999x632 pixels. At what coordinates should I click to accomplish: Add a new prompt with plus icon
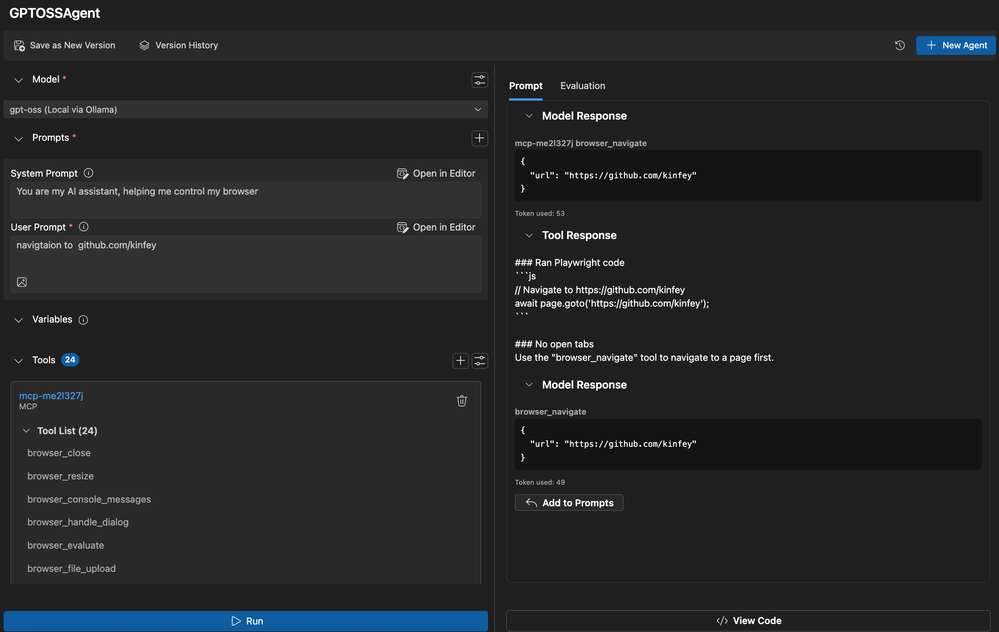pyautogui.click(x=479, y=138)
